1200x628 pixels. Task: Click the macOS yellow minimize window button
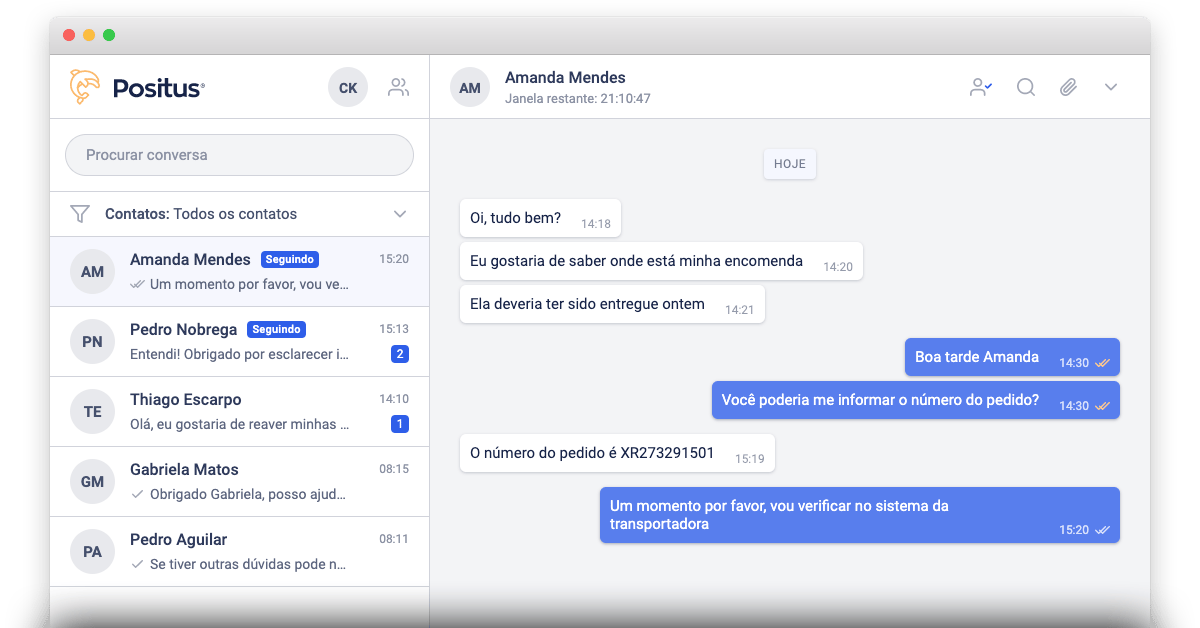pos(89,35)
